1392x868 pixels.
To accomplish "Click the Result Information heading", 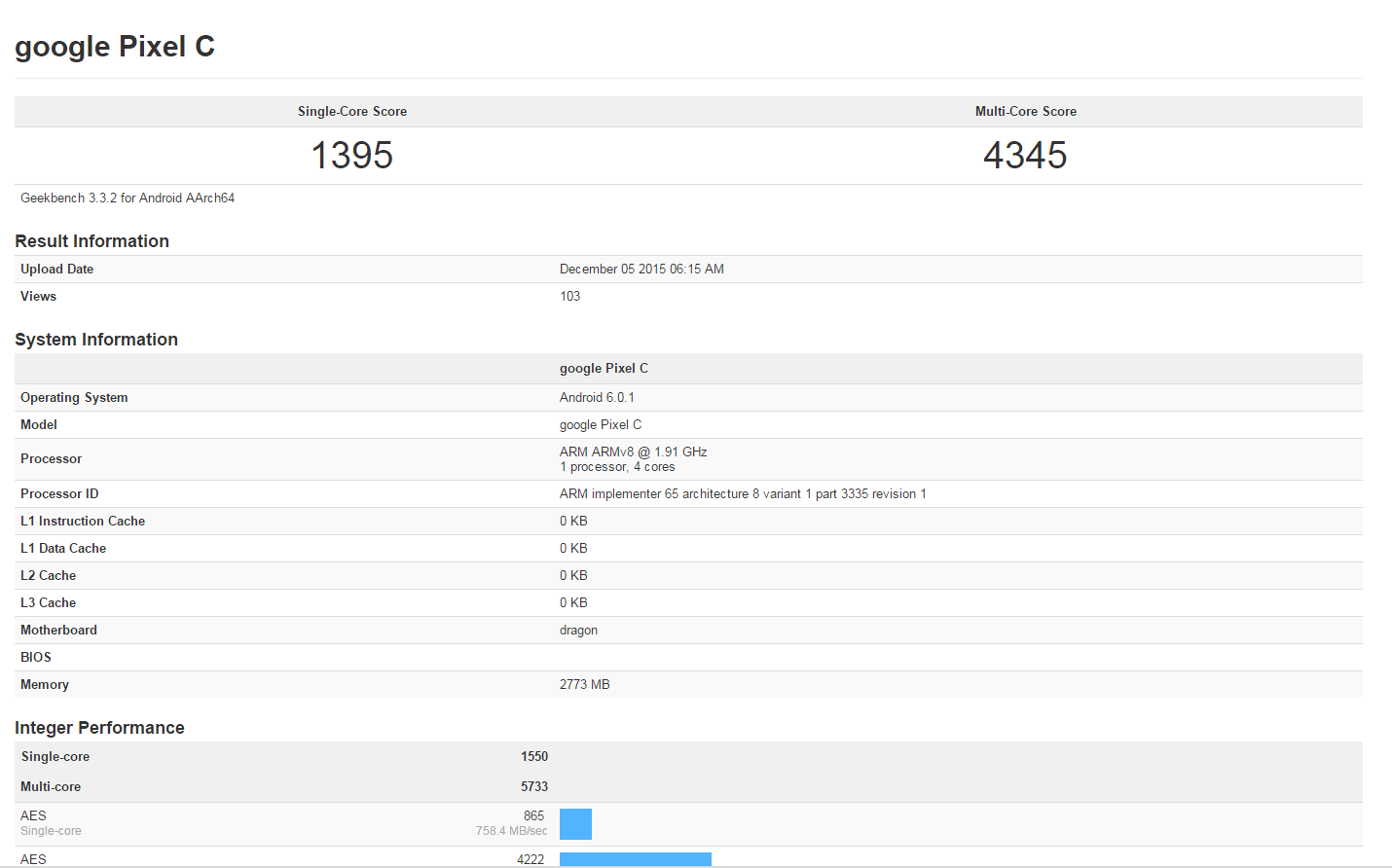I will [x=92, y=241].
